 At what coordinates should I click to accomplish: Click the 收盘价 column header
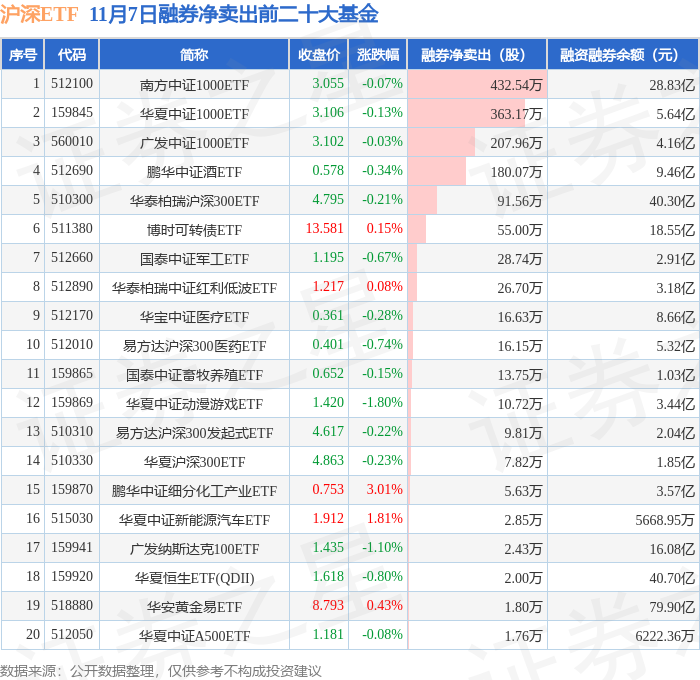point(319,54)
